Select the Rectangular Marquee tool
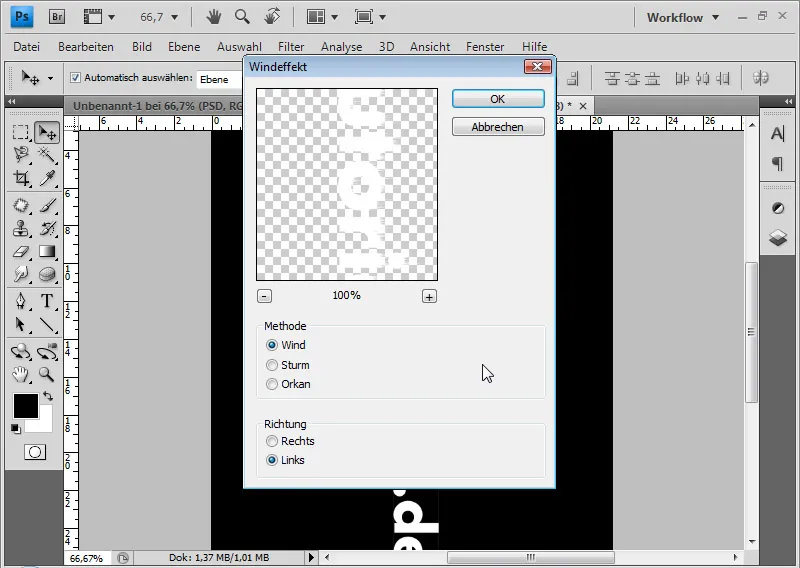The image size is (800, 568). pos(21,132)
